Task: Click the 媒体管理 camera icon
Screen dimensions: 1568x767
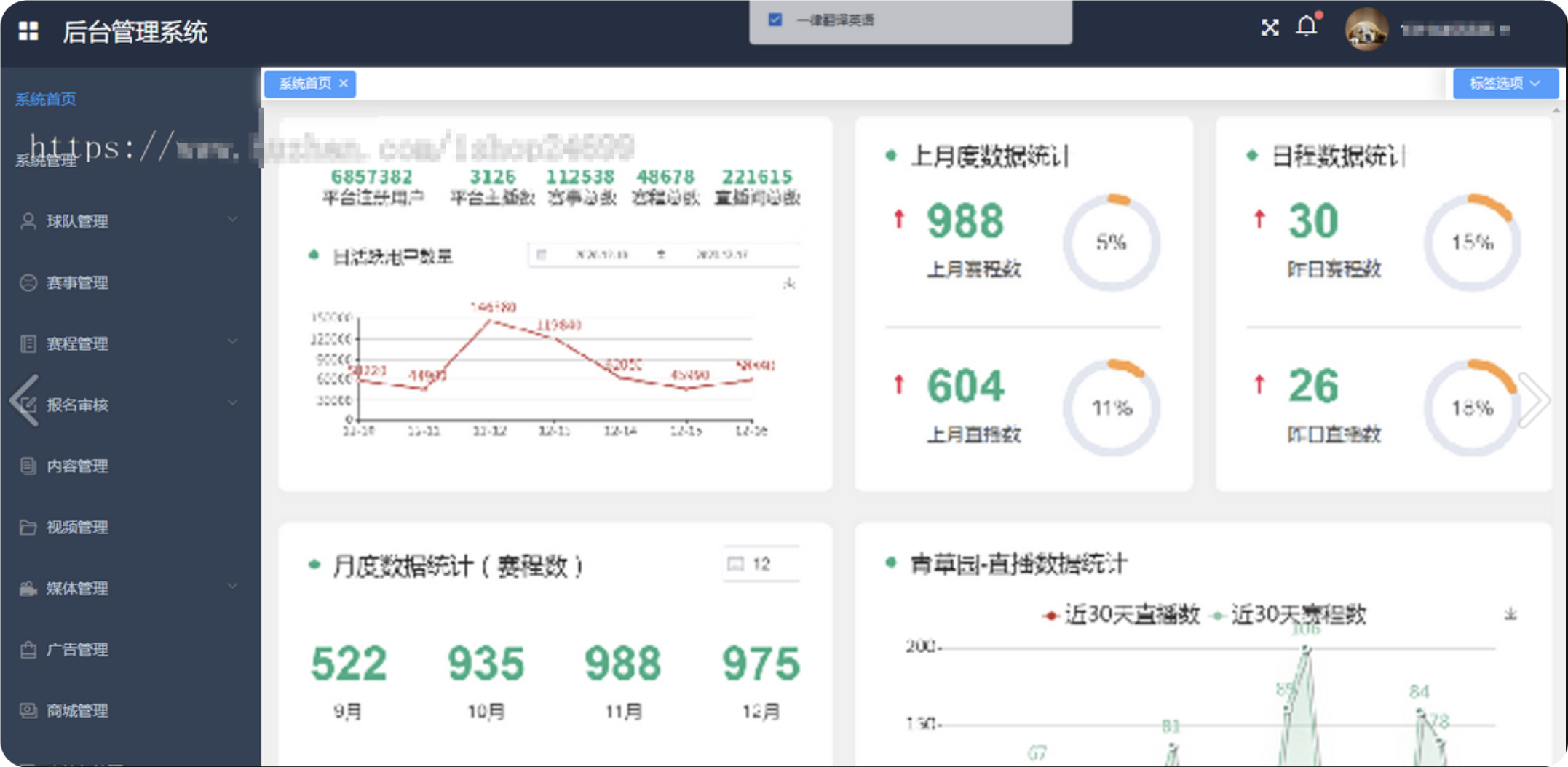Action: click(28, 588)
